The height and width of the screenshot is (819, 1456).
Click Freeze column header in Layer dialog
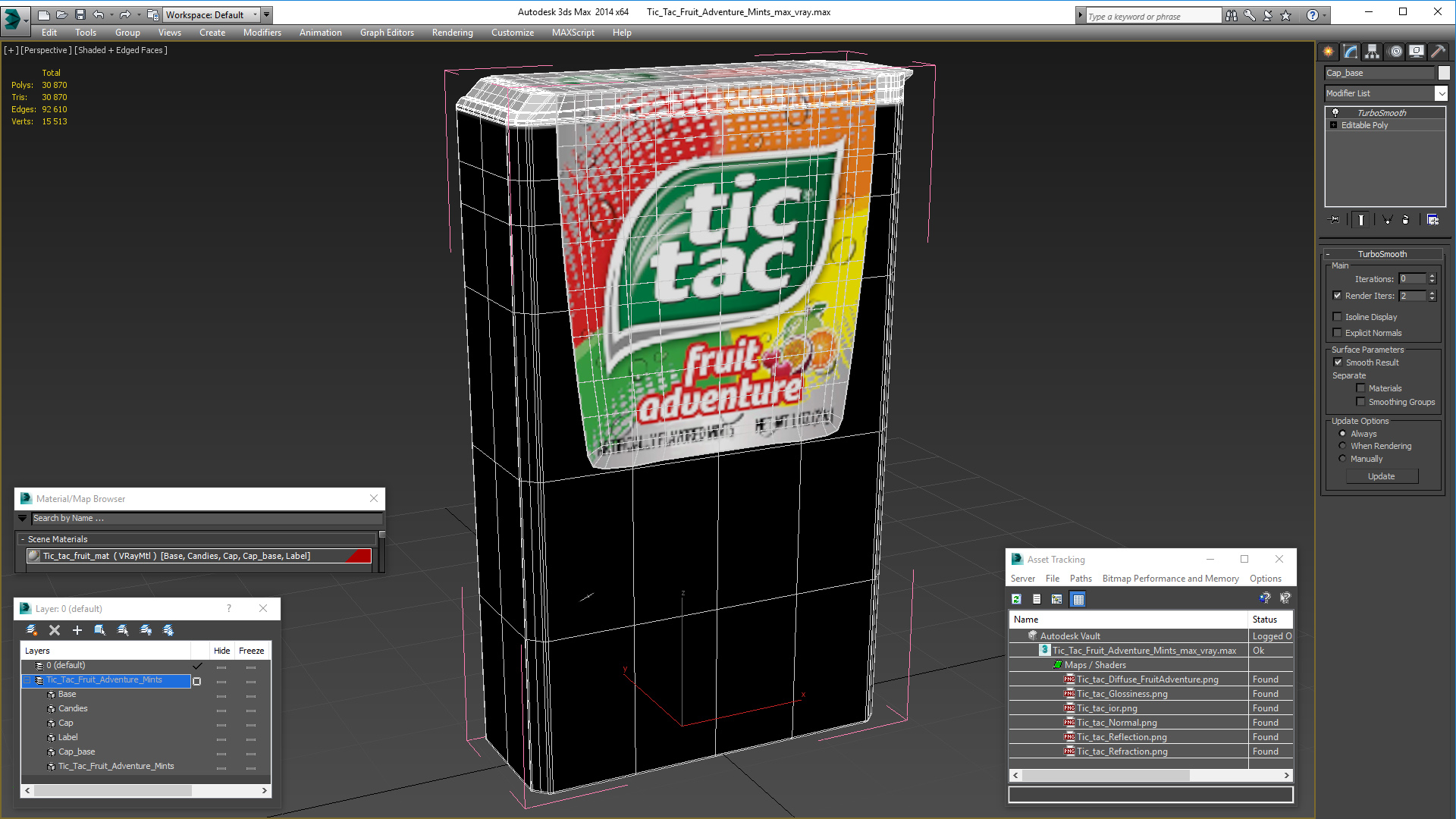[x=252, y=651]
